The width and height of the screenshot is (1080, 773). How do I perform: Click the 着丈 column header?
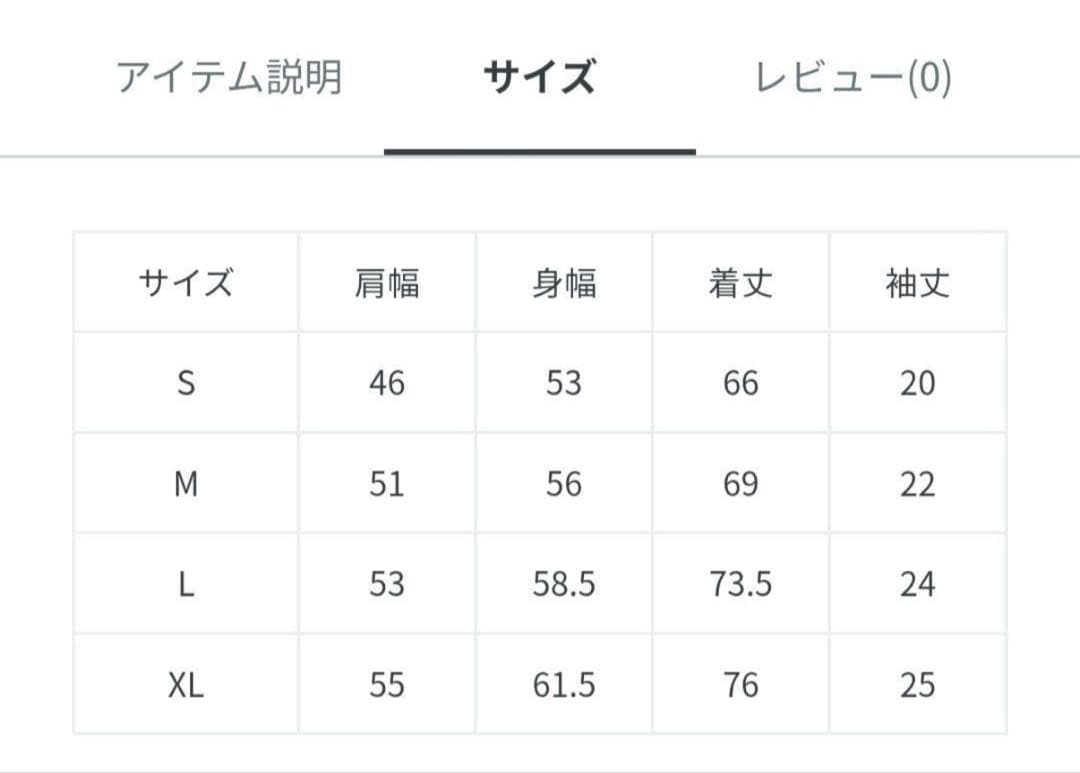(741, 284)
